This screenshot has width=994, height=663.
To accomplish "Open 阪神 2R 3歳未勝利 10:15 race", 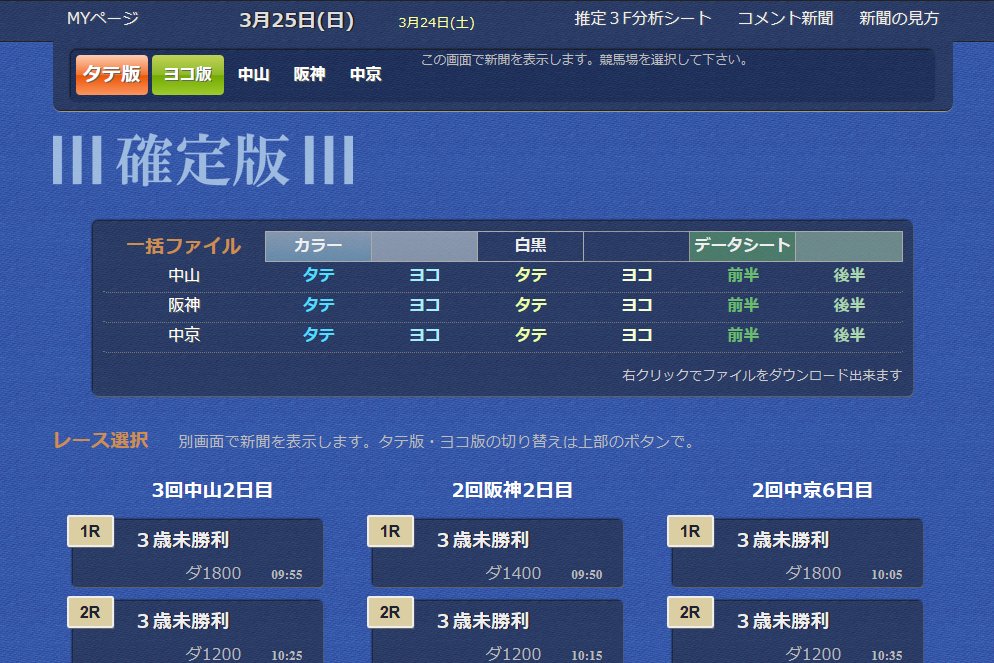I will [x=497, y=632].
